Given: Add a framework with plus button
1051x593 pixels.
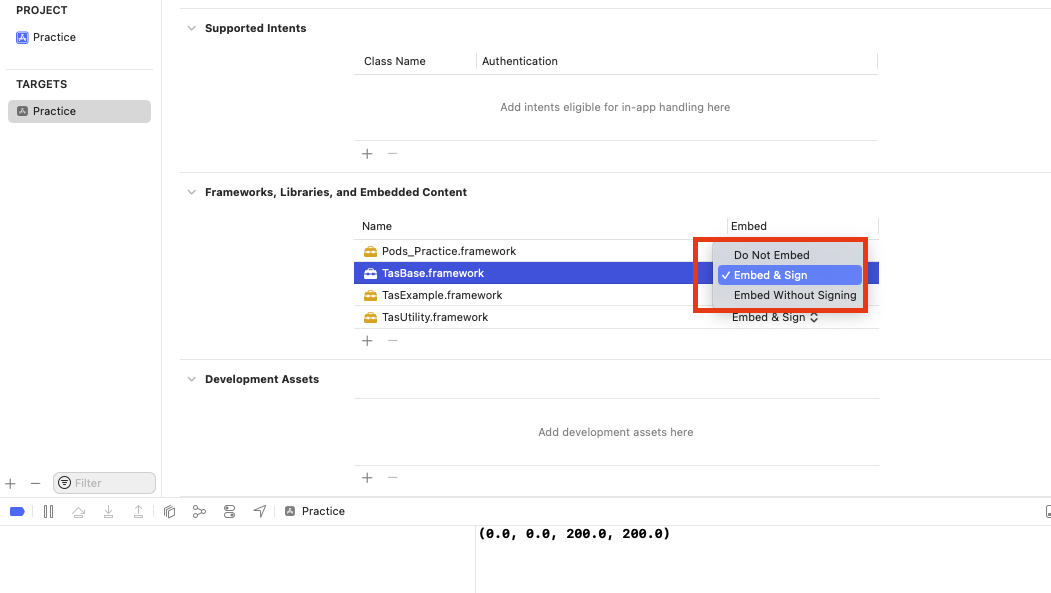Looking at the screenshot, I should tap(367, 341).
